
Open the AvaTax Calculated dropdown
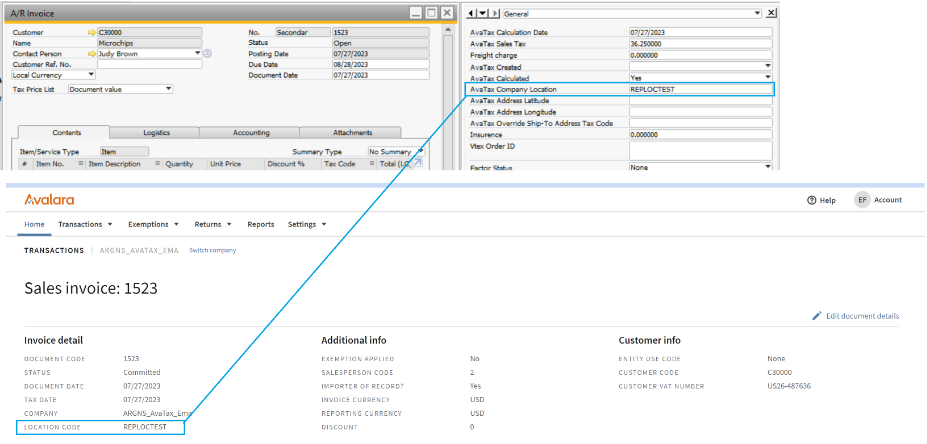pos(768,77)
